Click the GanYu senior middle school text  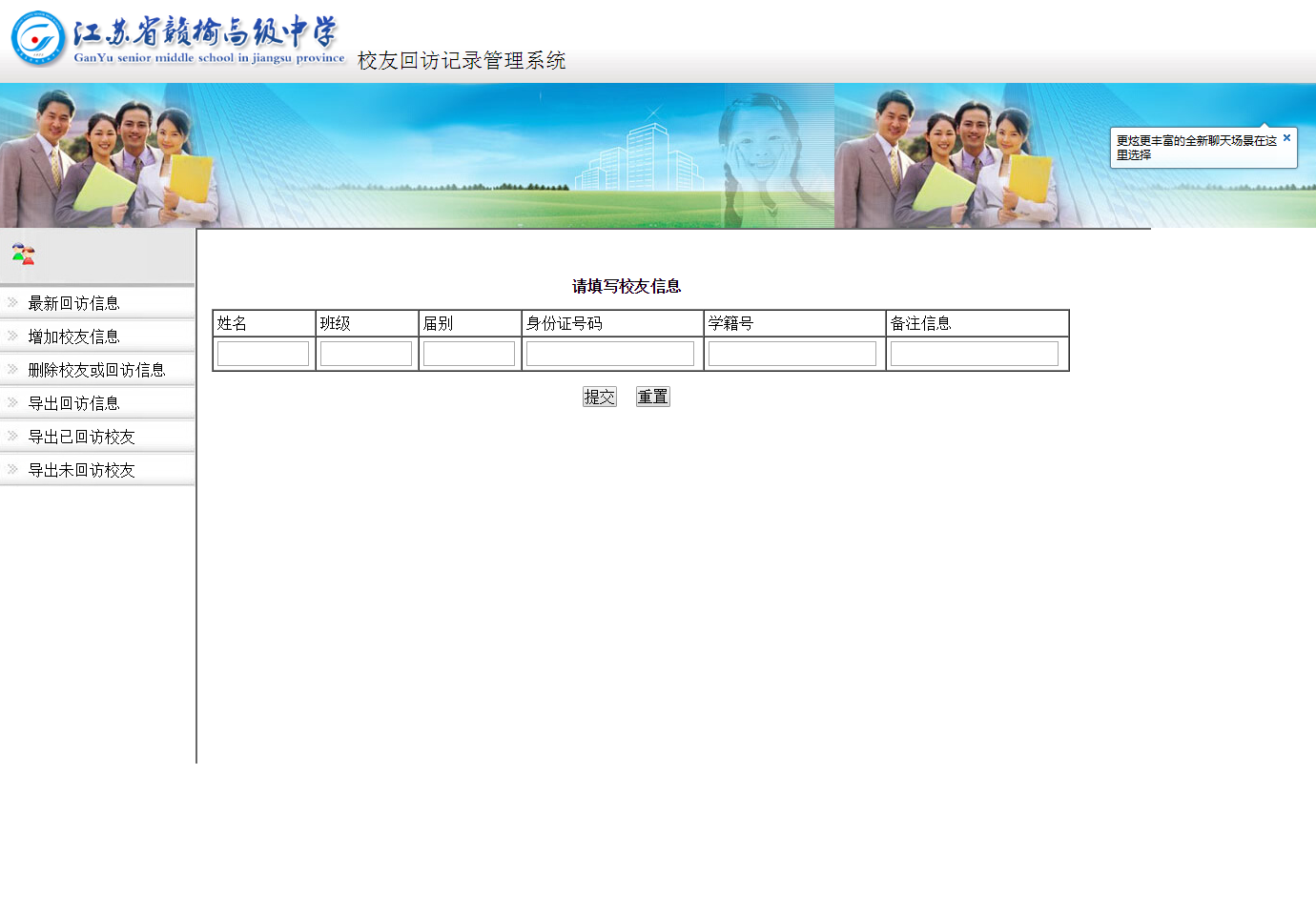click(x=209, y=58)
